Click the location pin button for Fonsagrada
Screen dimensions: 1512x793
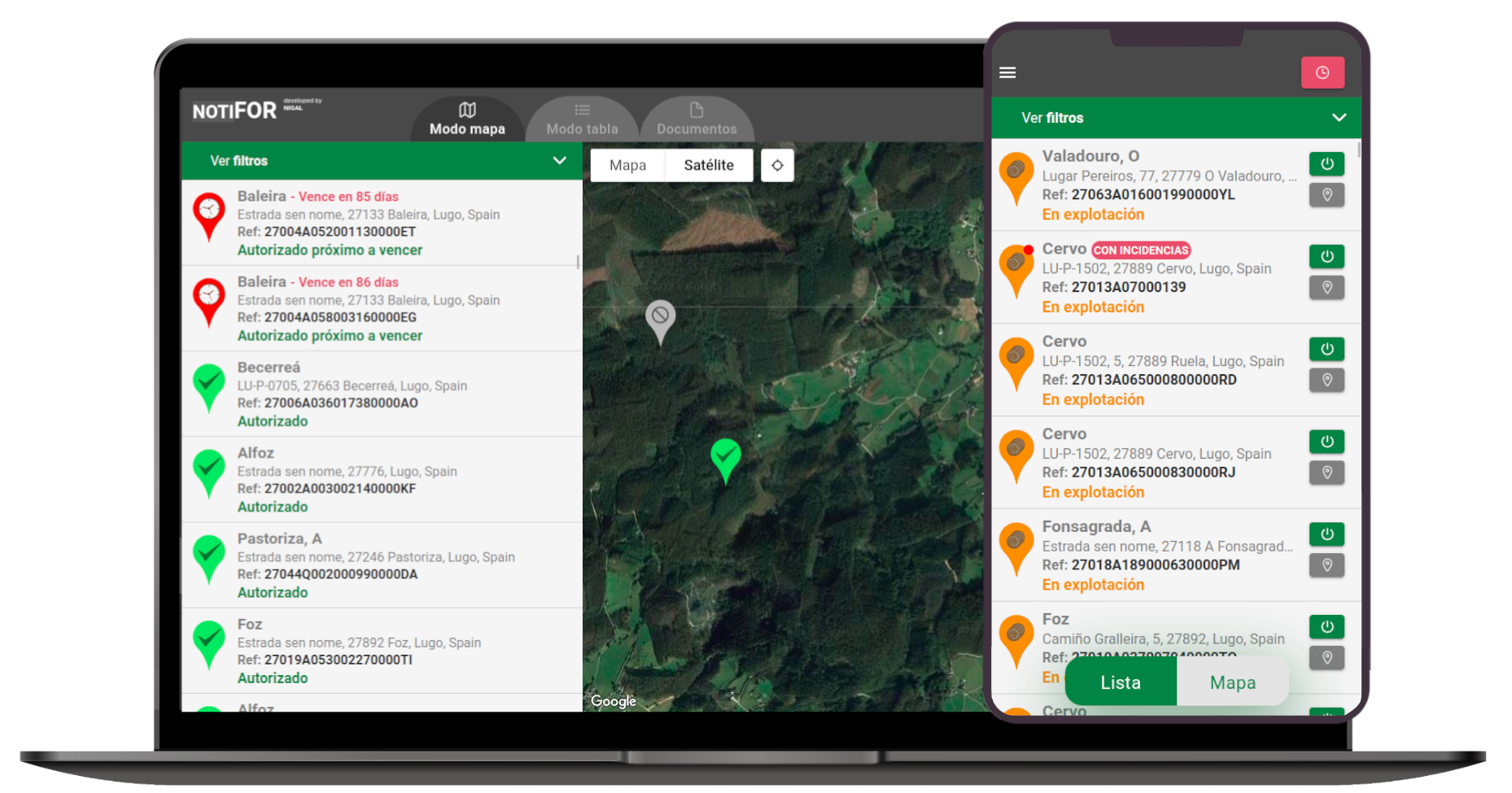tap(1326, 565)
